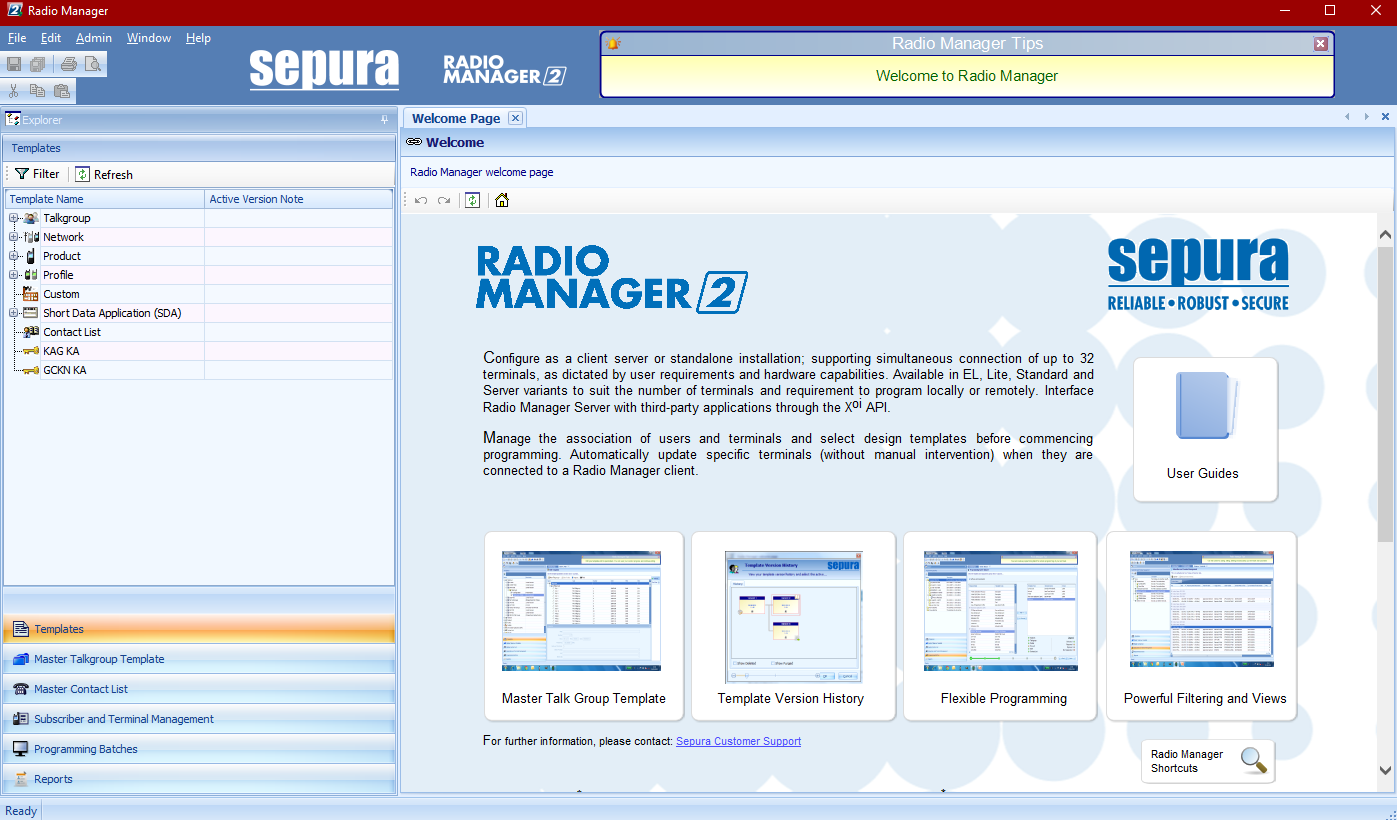Image resolution: width=1397 pixels, height=820 pixels.
Task: Click the Cut scissors icon
Action: pyautogui.click(x=14, y=91)
